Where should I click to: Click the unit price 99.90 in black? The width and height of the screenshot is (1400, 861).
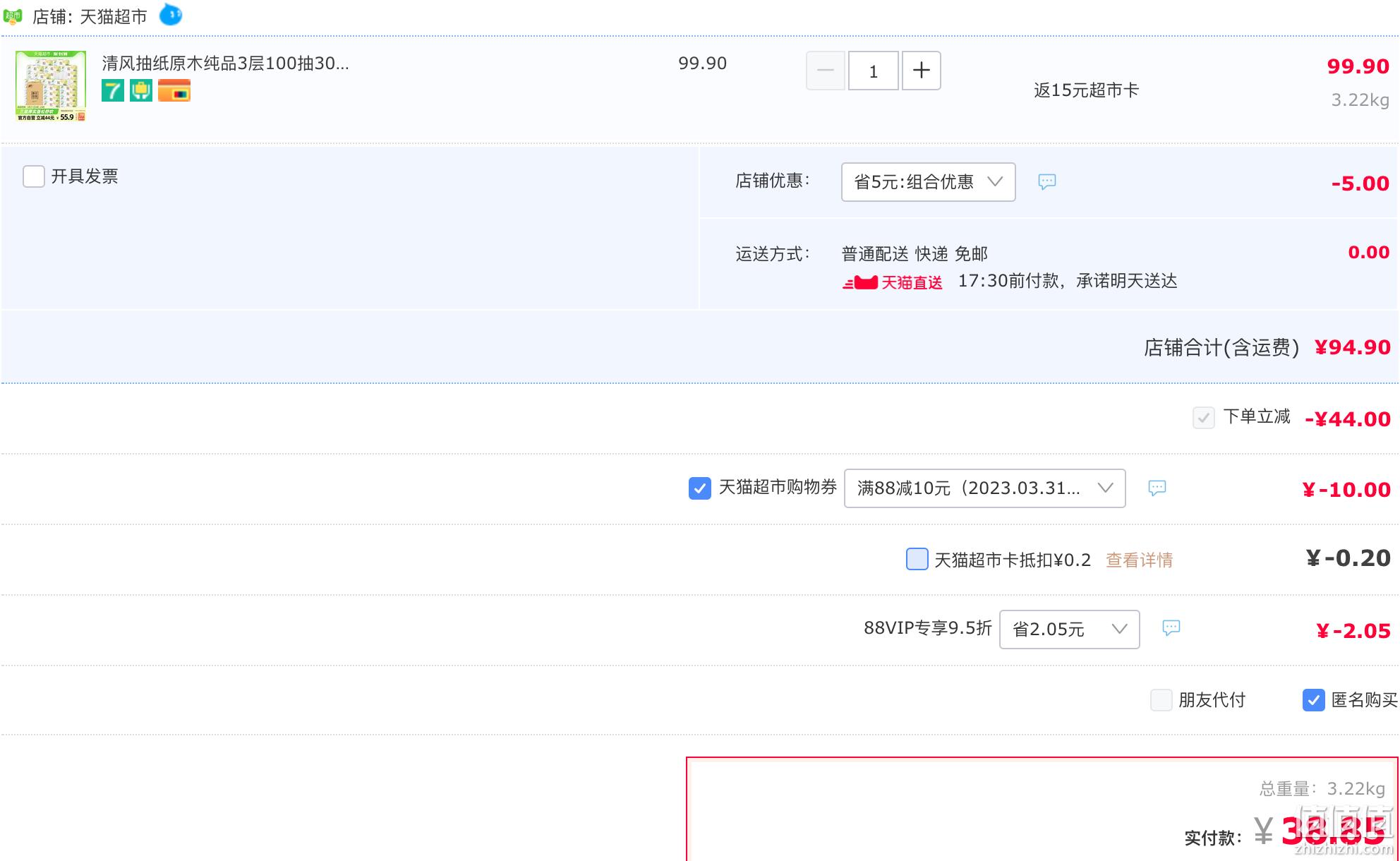[702, 64]
